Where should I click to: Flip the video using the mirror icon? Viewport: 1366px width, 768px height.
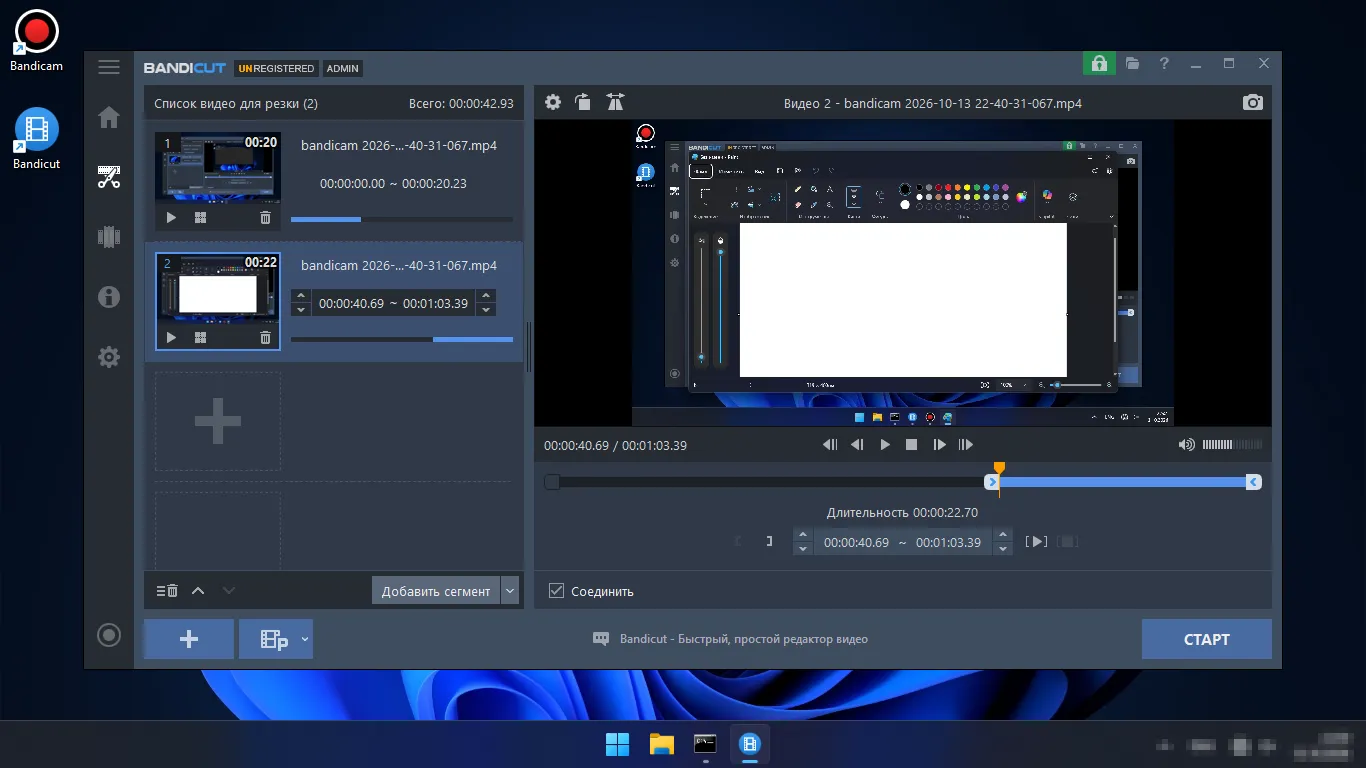pos(615,102)
